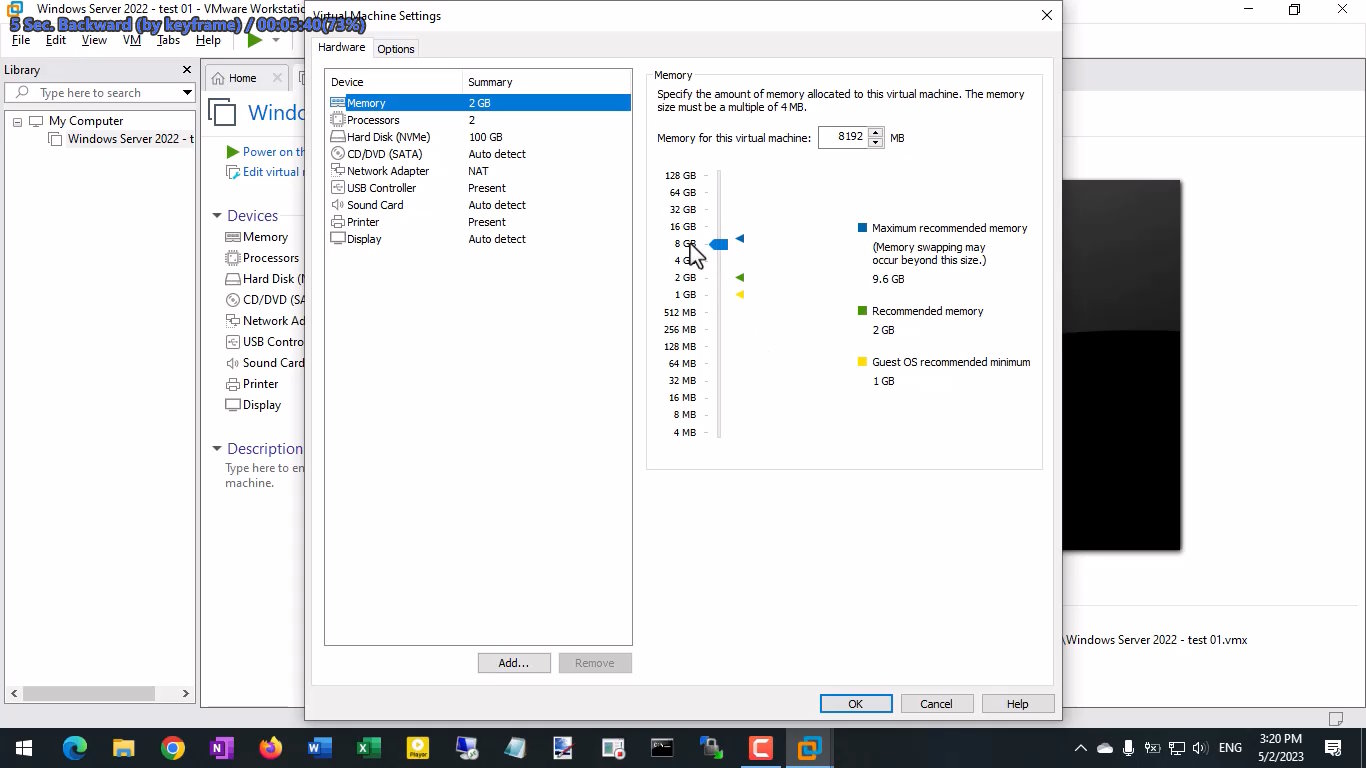Open Microsoft Edge from taskbar
1366x768 pixels.
74,747
